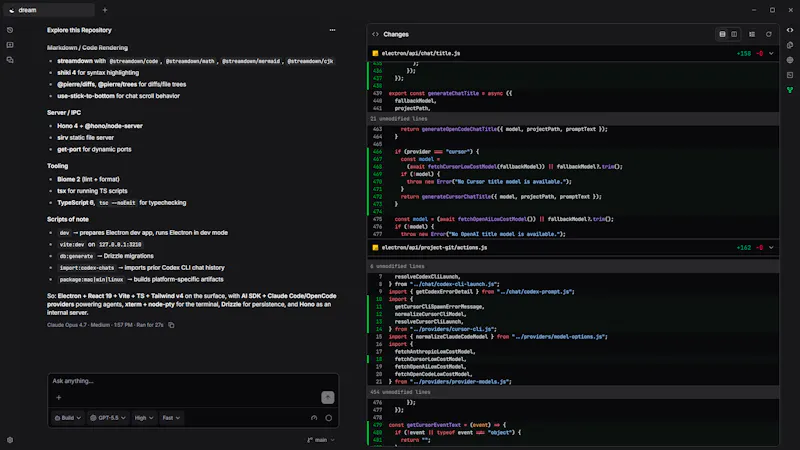Click the @streamdown/mermaid inline code tag

coord(251,61)
